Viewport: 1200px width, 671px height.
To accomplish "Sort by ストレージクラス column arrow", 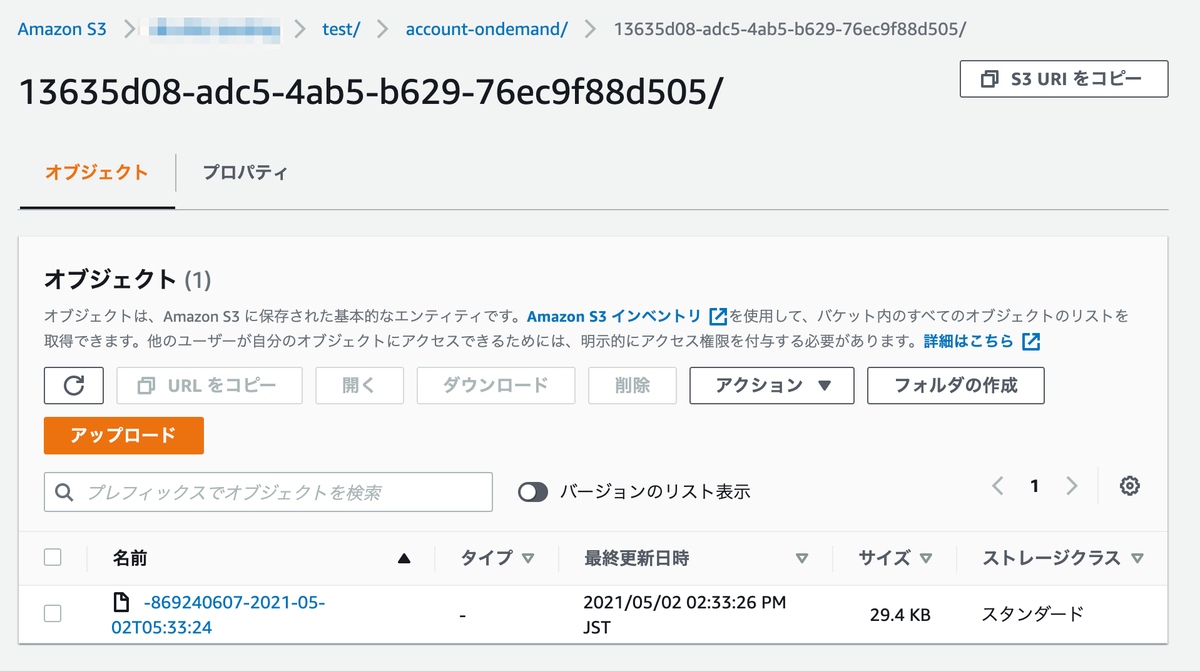I will pos(1137,559).
